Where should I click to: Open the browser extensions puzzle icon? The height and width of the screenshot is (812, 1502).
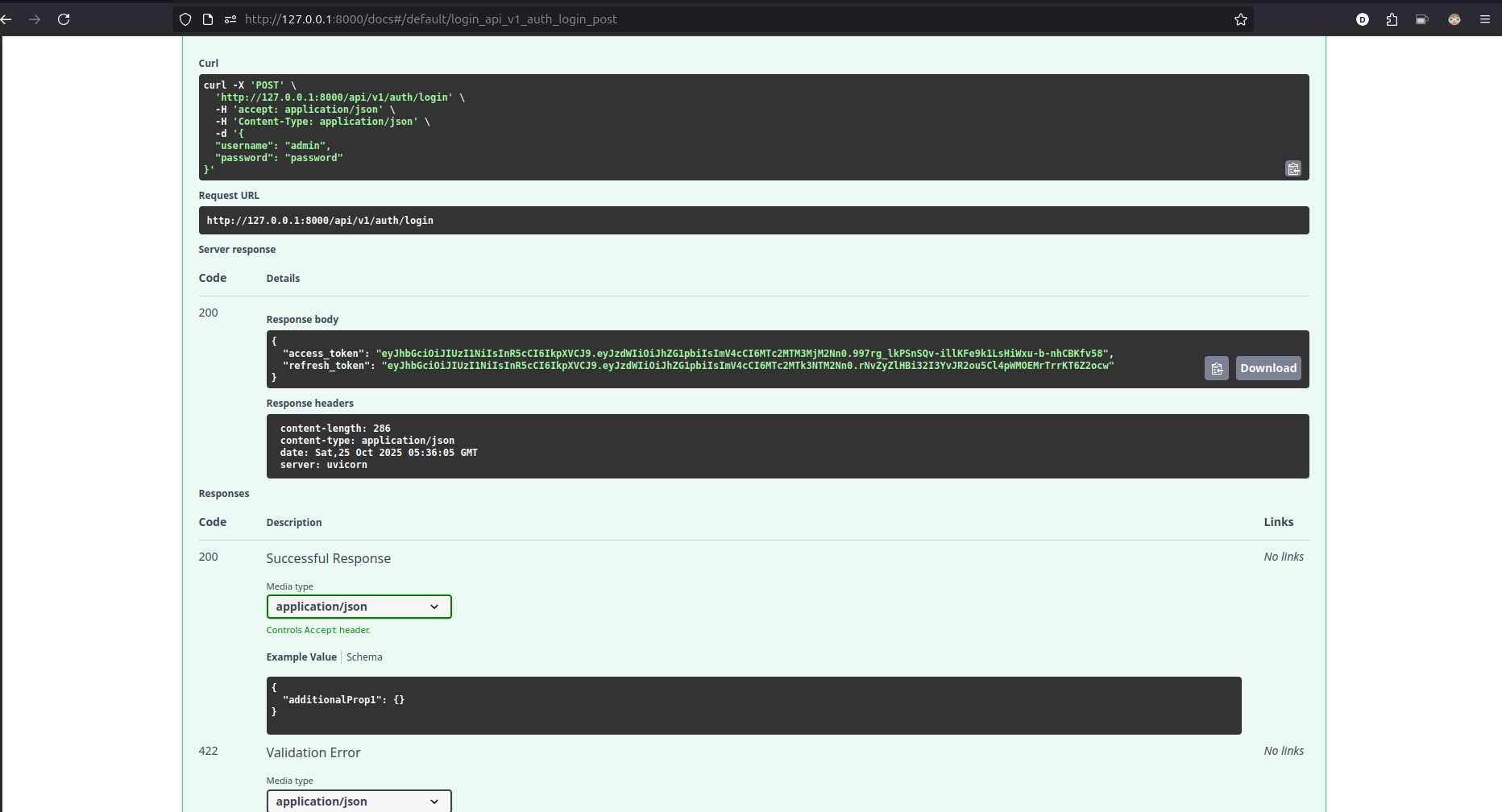coord(1392,19)
